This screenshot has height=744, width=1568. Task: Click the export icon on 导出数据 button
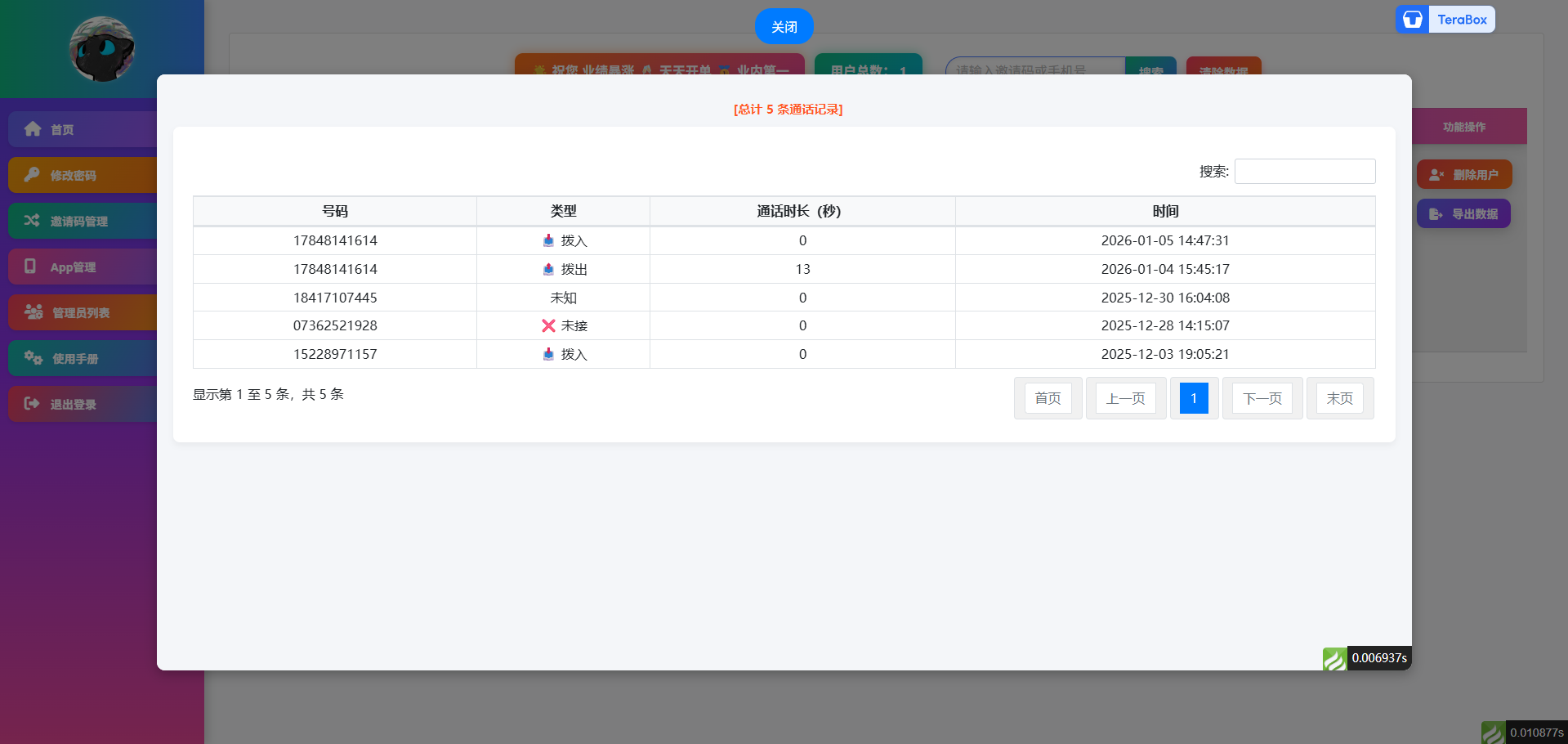coord(1436,213)
